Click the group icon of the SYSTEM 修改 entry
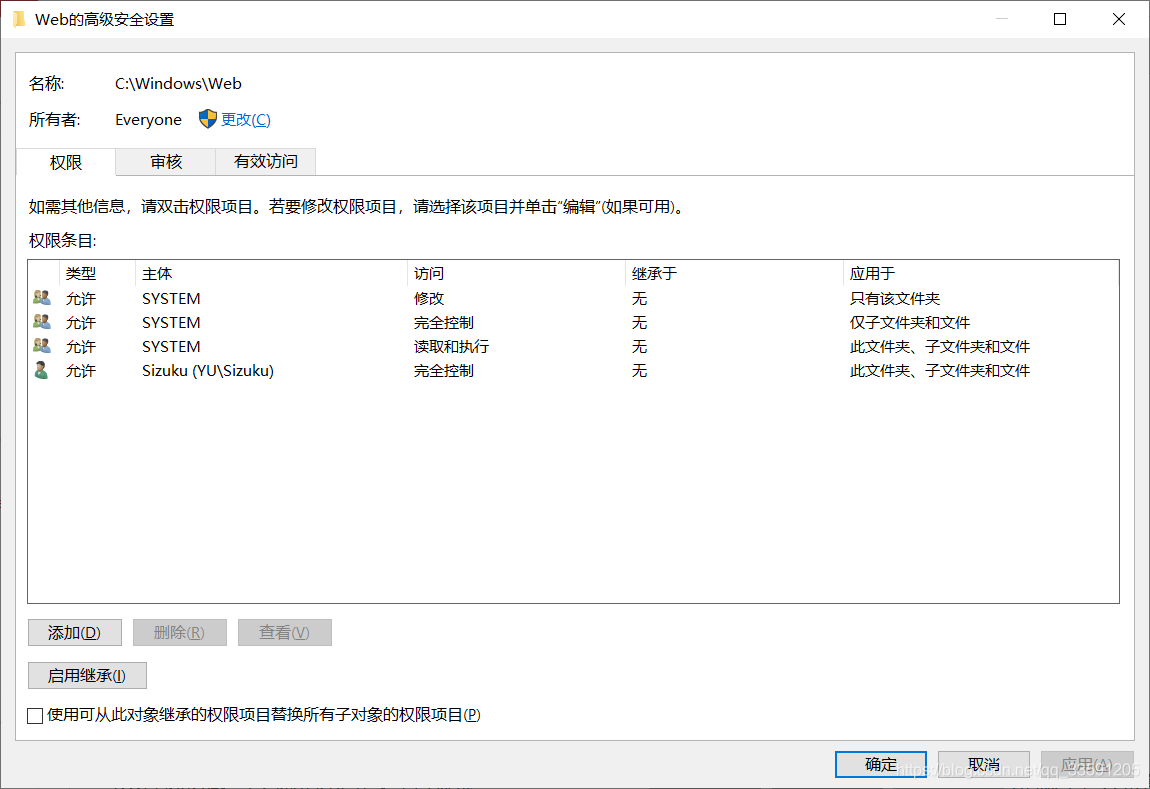This screenshot has width=1150, height=789. (42, 298)
